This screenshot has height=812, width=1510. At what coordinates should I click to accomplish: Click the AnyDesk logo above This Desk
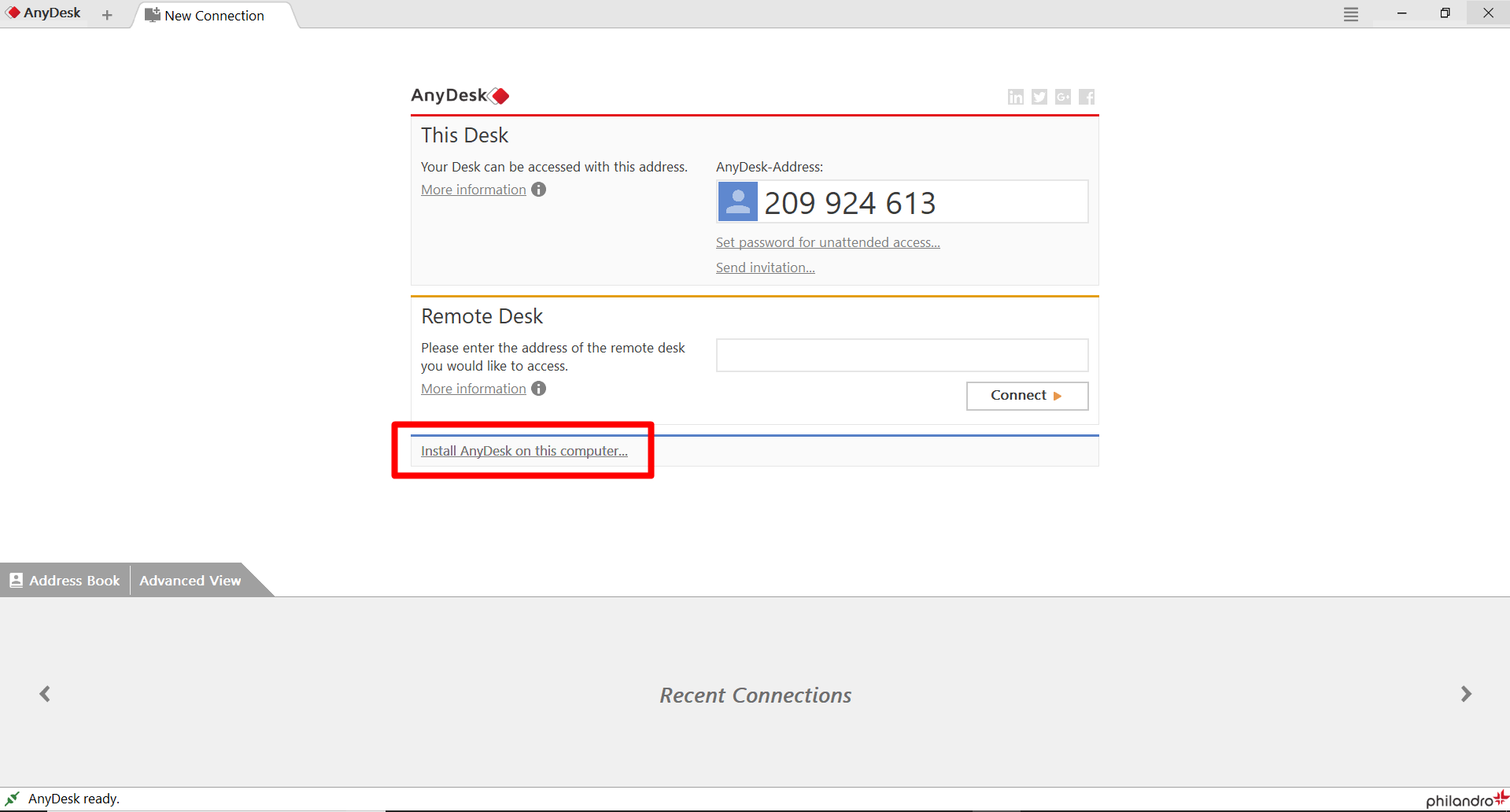(460, 95)
